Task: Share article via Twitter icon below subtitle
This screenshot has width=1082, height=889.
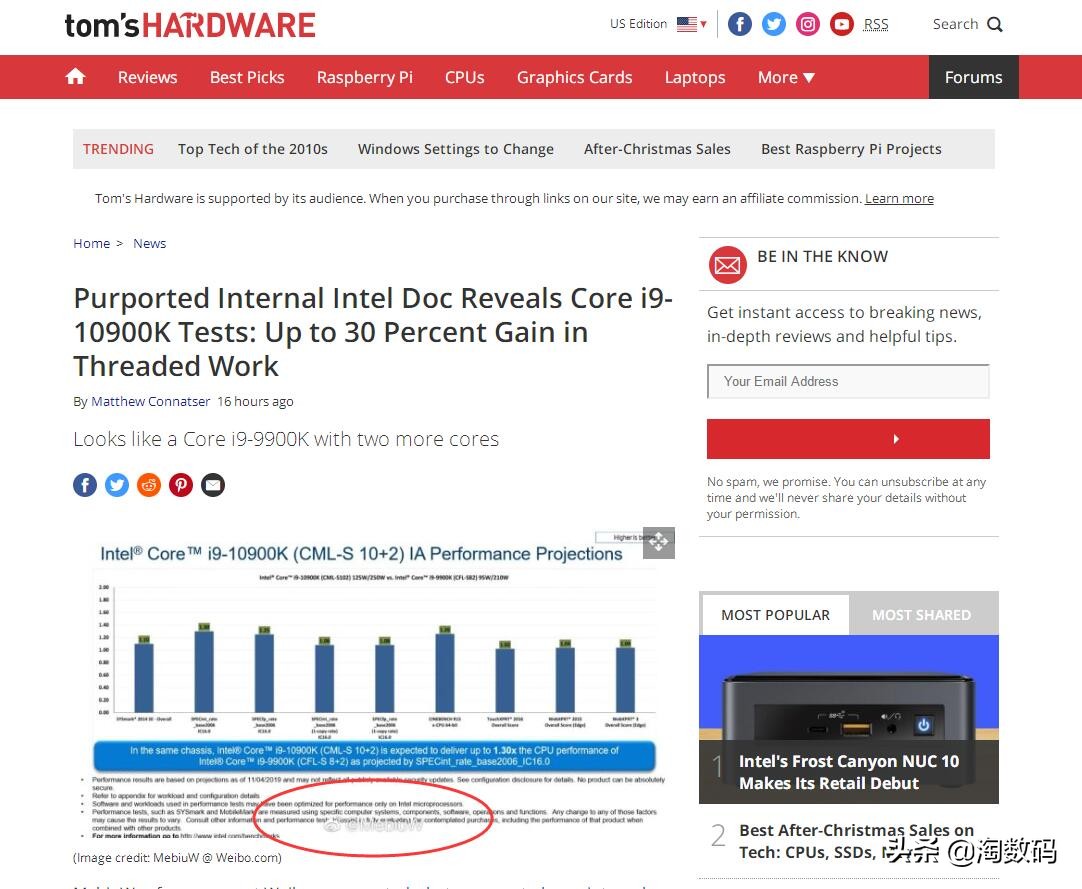Action: pos(117,485)
